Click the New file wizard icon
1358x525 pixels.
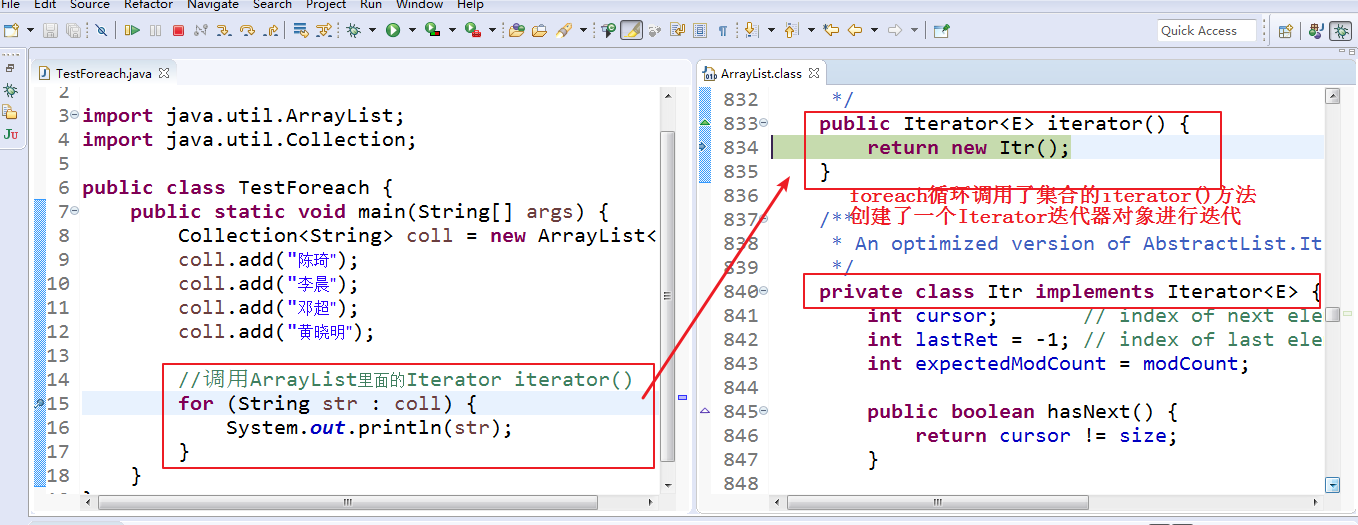tap(10, 31)
